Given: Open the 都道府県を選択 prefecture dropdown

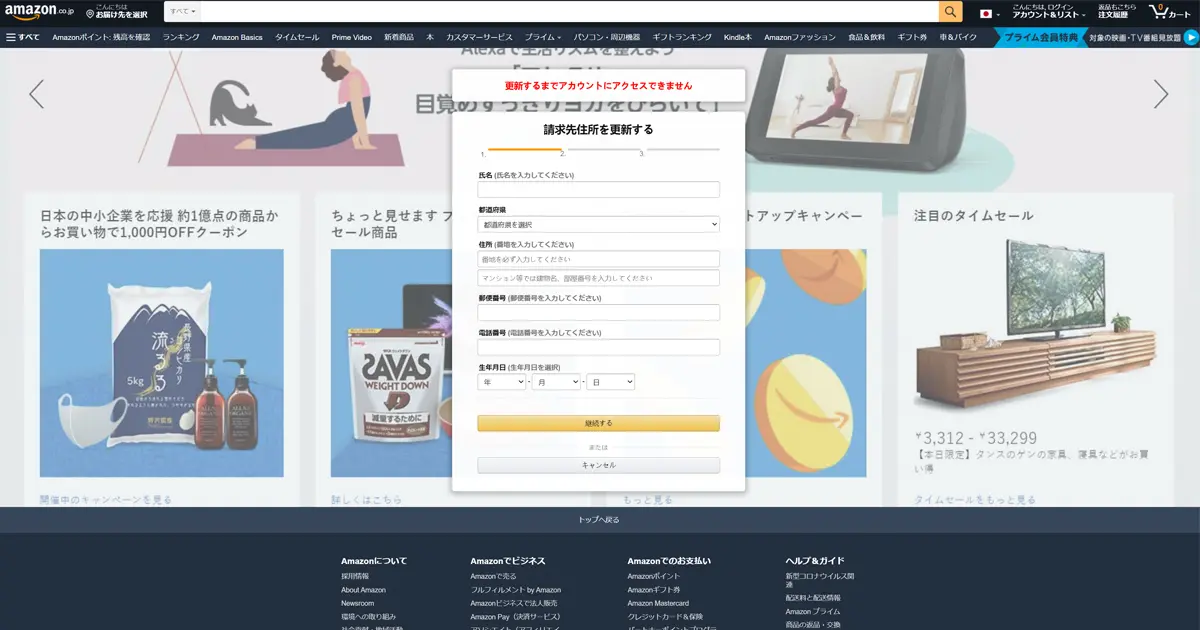Looking at the screenshot, I should (598, 225).
